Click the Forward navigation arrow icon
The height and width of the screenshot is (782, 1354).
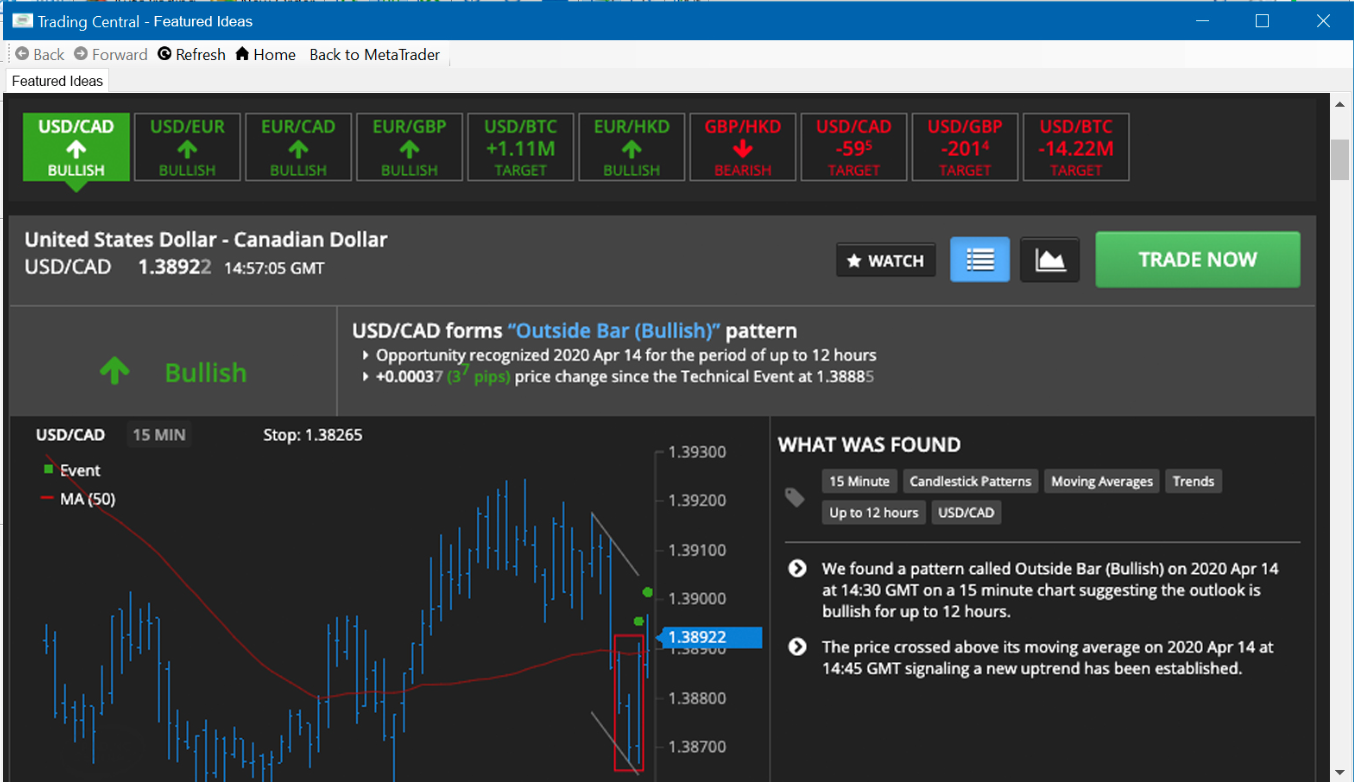pos(81,54)
